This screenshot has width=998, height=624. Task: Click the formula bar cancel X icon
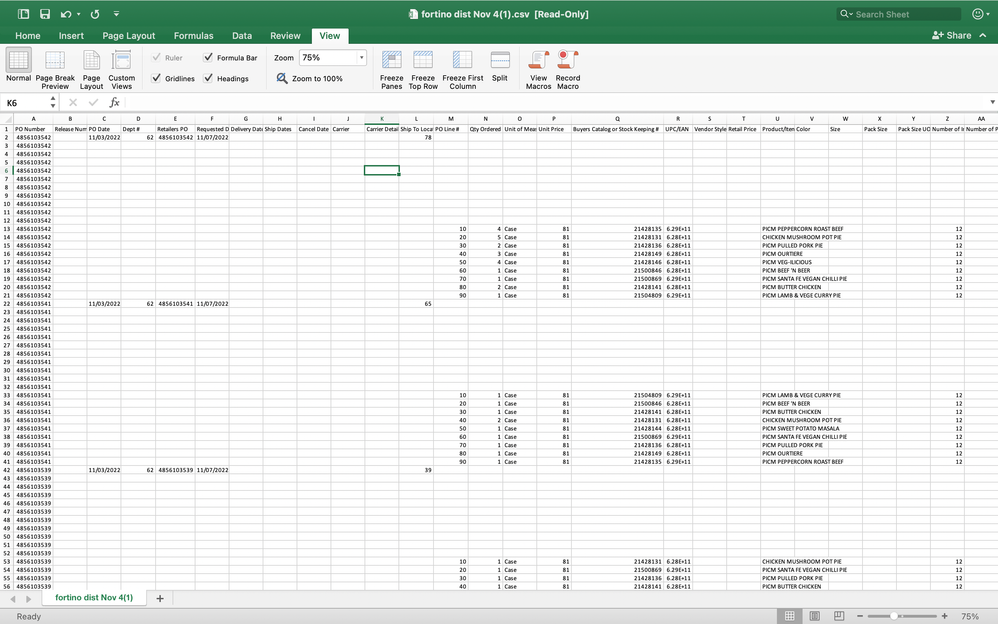(73, 103)
